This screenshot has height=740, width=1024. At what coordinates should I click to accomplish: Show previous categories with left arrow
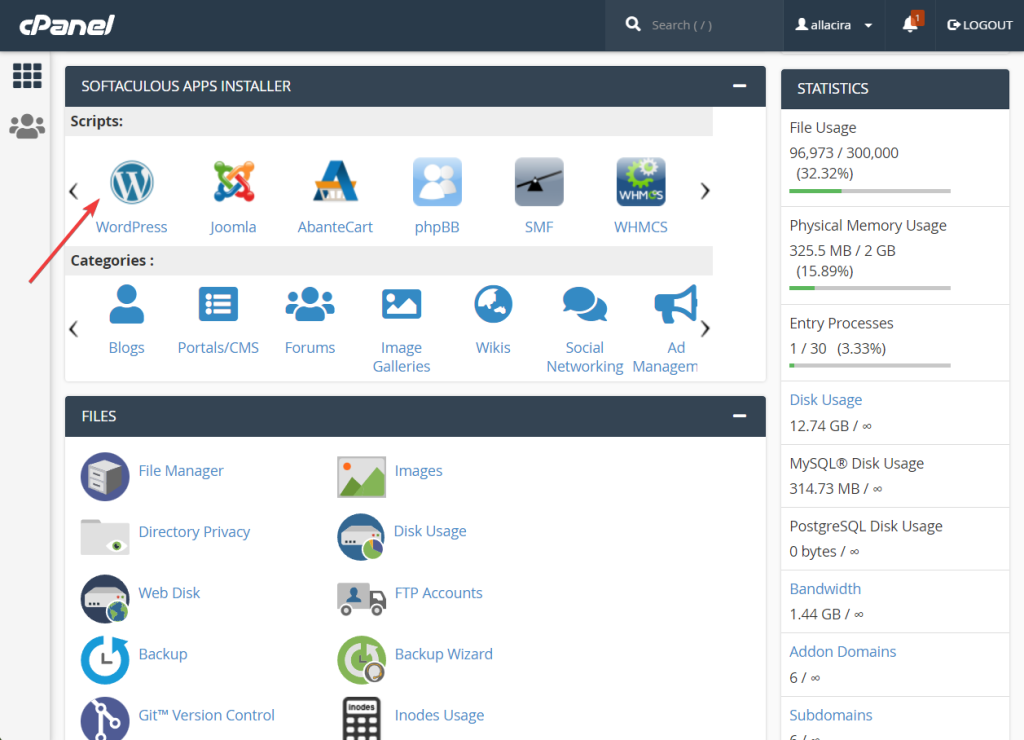pyautogui.click(x=74, y=329)
